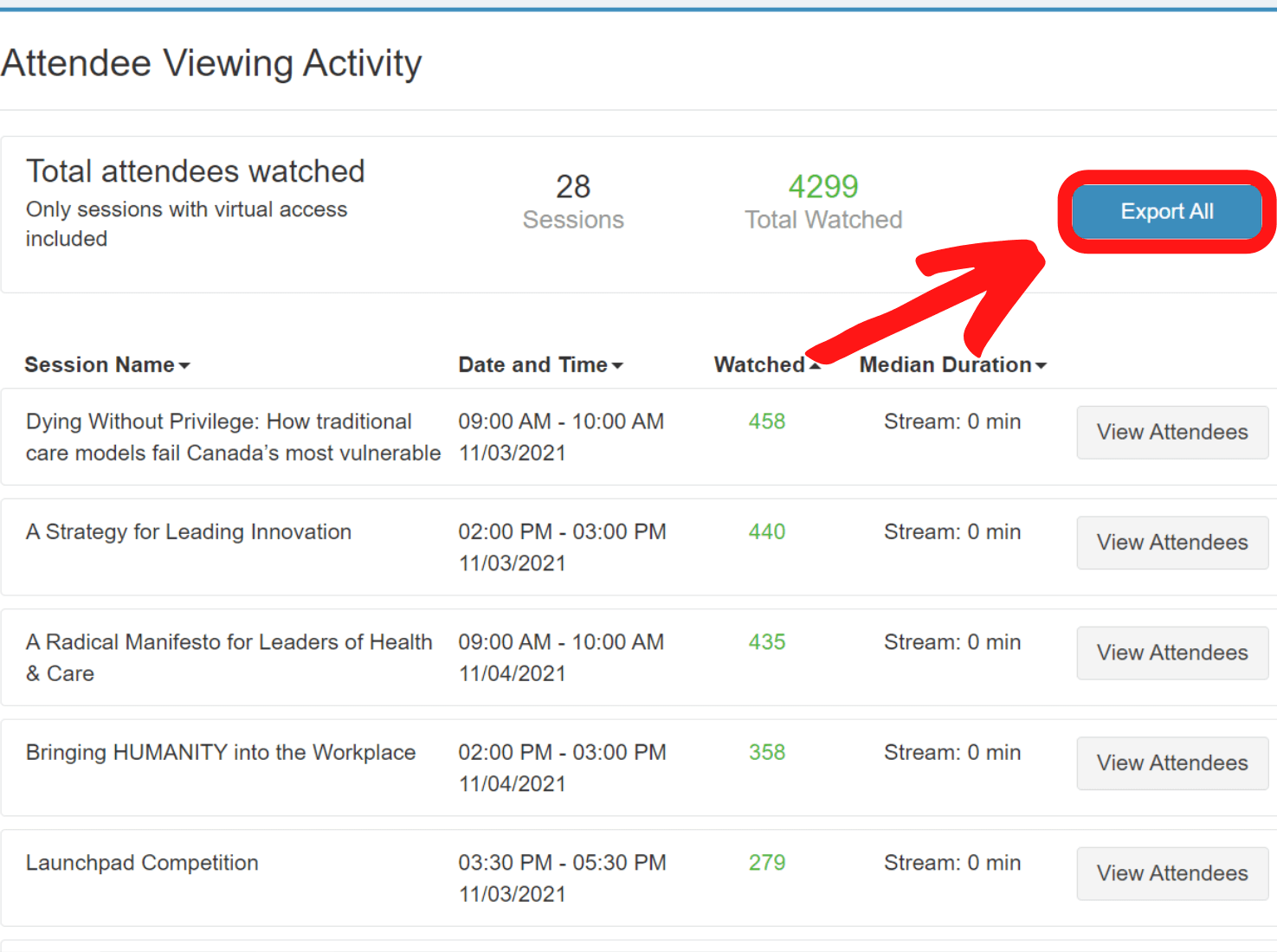
Task: Click the Export All button
Action: 1166,211
